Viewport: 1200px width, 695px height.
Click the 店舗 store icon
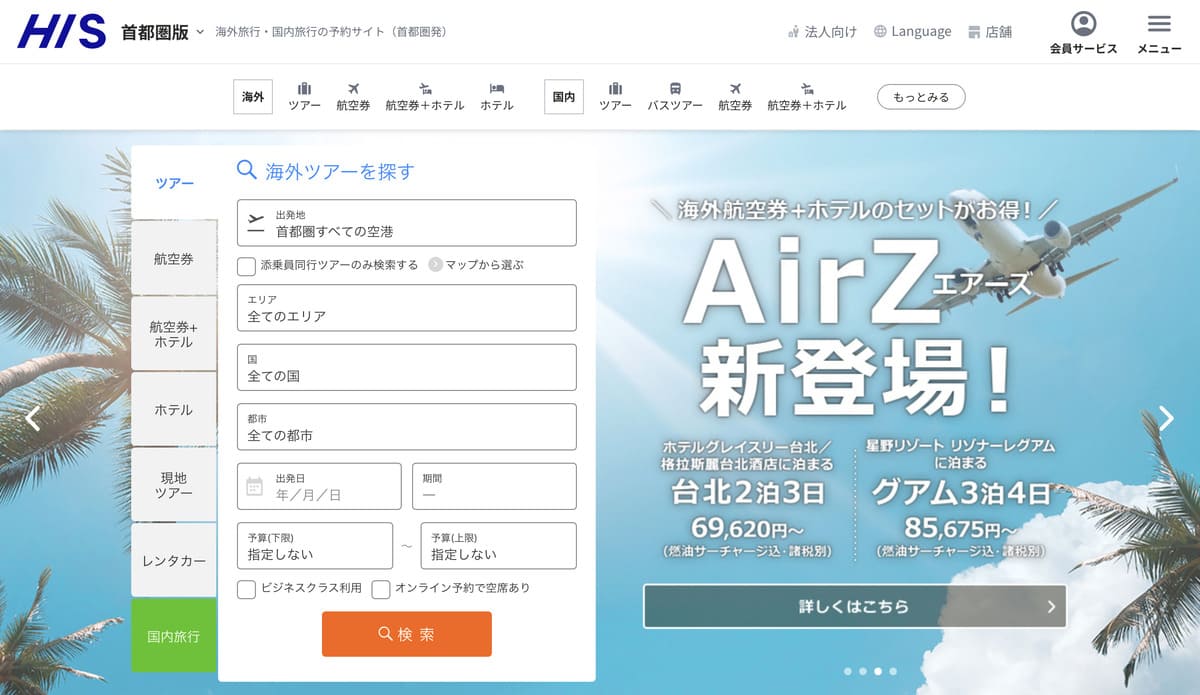[x=974, y=32]
